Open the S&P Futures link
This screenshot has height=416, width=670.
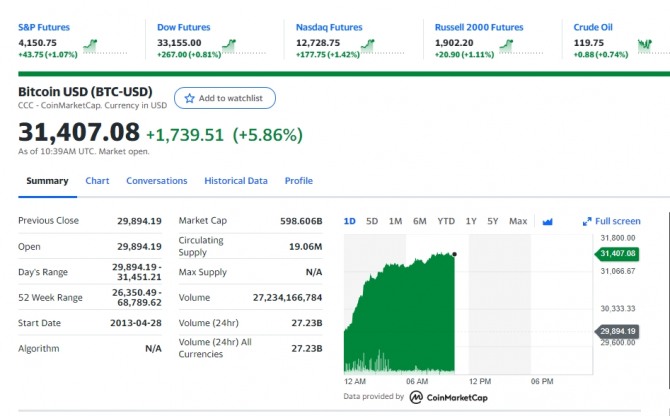[44, 27]
